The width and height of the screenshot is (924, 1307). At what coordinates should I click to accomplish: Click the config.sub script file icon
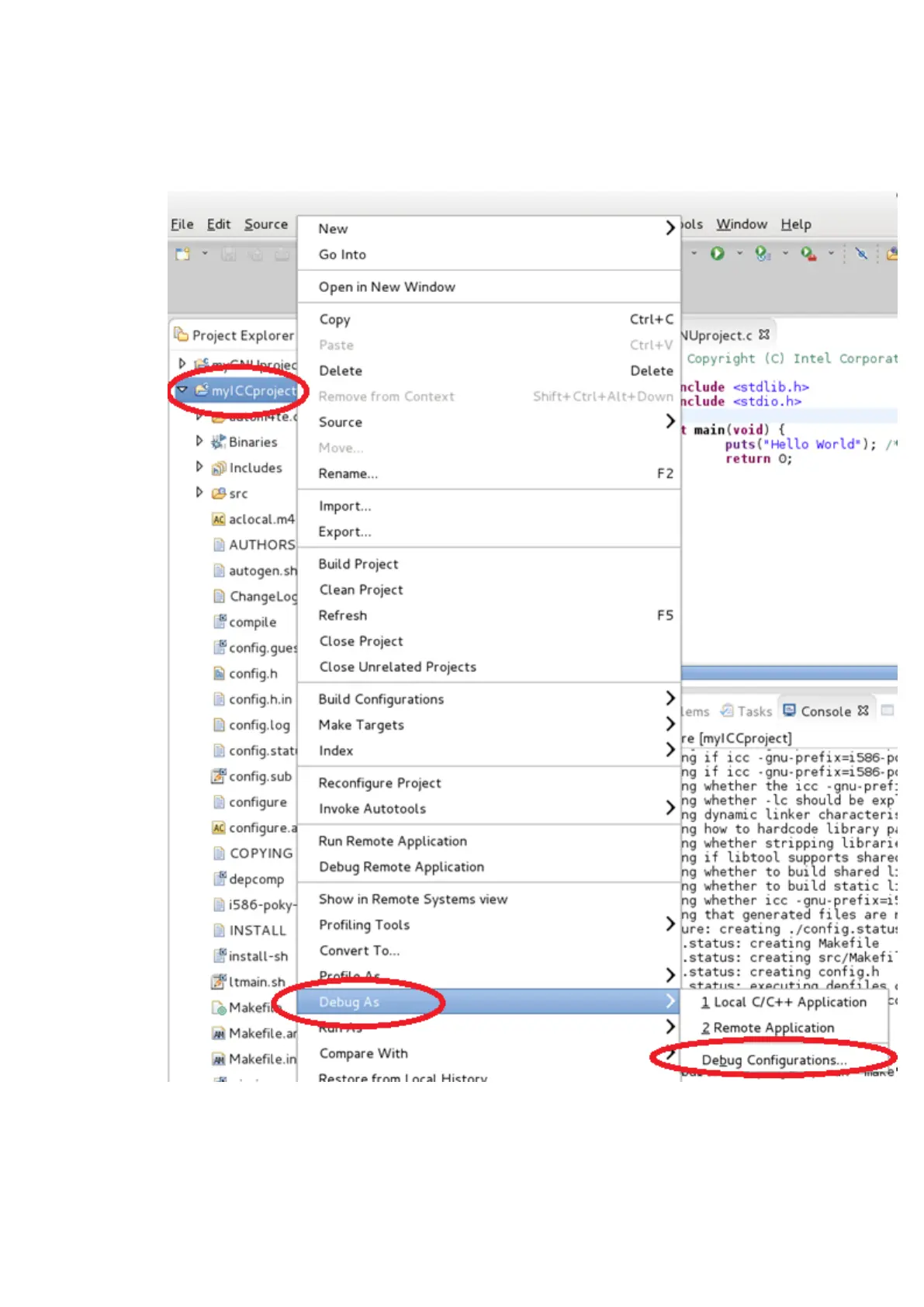click(x=219, y=776)
